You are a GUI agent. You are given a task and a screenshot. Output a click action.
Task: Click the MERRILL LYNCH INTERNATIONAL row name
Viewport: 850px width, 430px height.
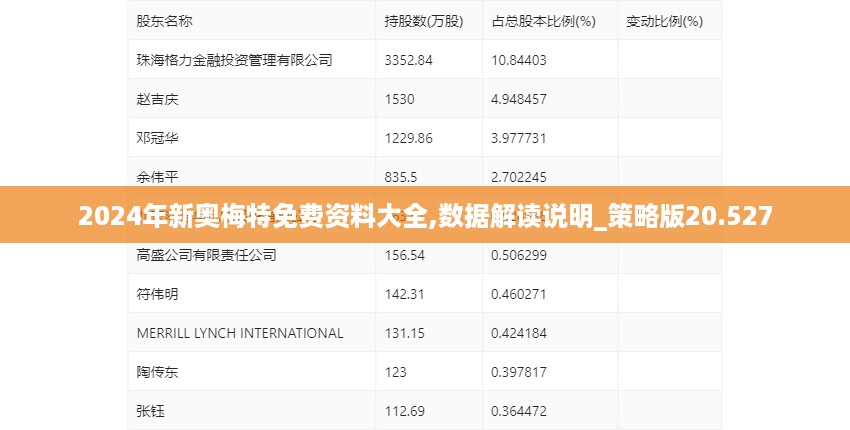[240, 333]
